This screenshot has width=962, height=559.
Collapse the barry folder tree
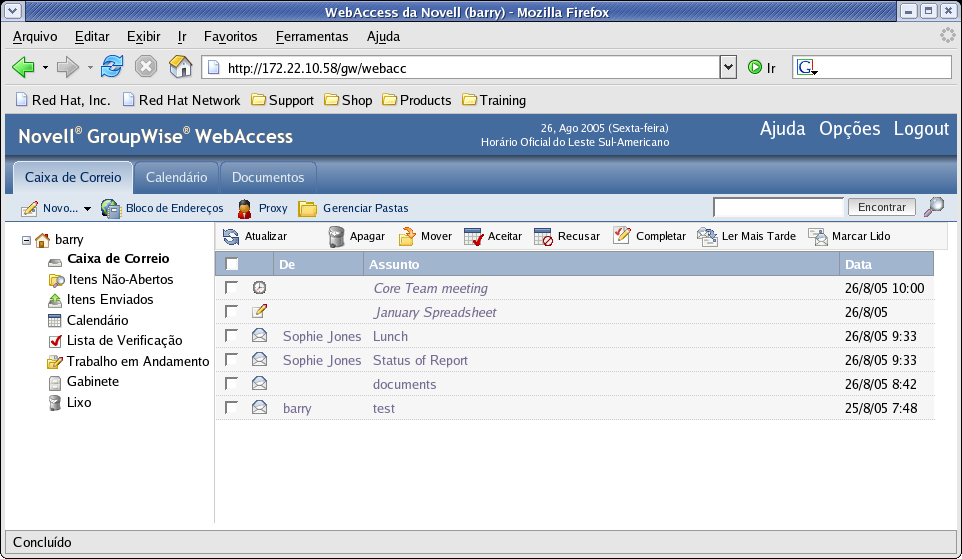pos(26,240)
